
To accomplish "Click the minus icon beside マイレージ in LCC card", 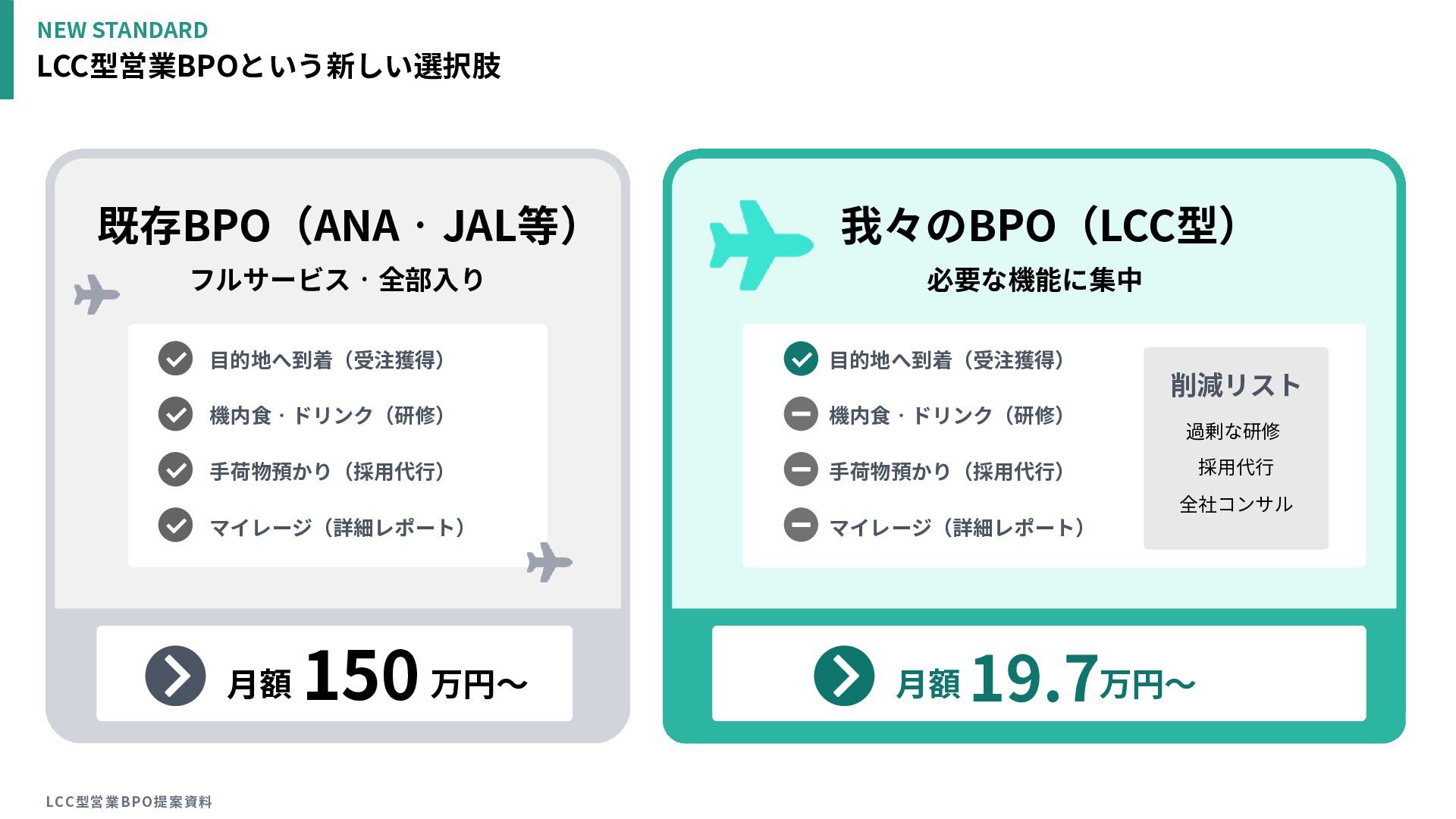I will pyautogui.click(x=800, y=526).
